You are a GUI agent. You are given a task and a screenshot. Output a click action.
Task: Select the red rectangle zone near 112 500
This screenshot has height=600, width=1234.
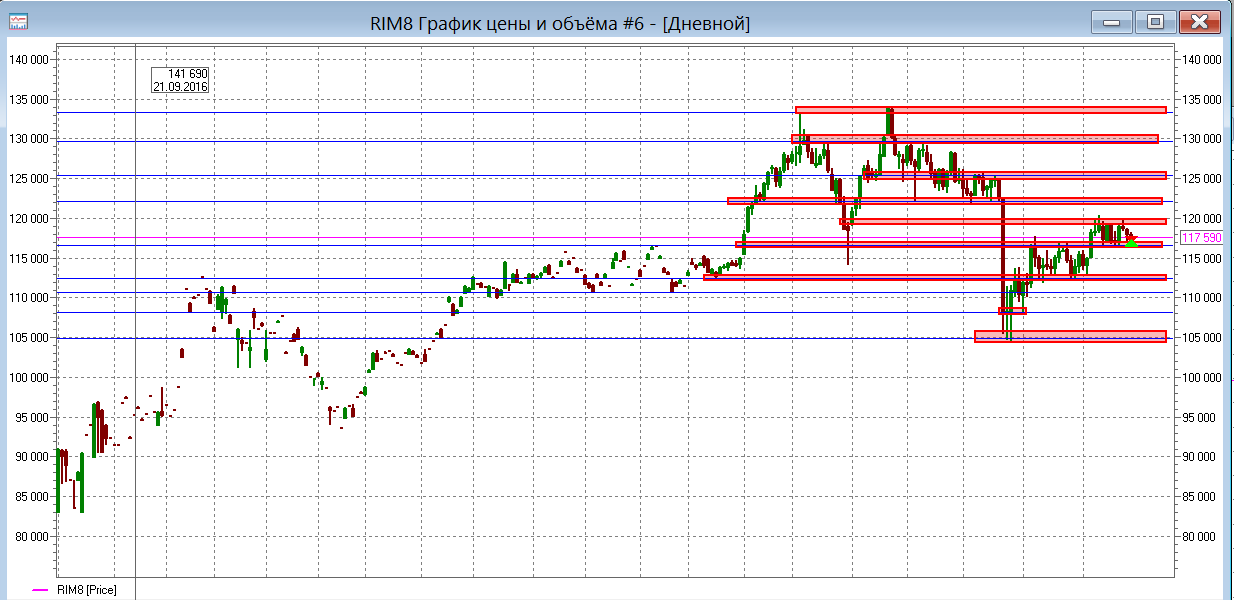click(935, 277)
